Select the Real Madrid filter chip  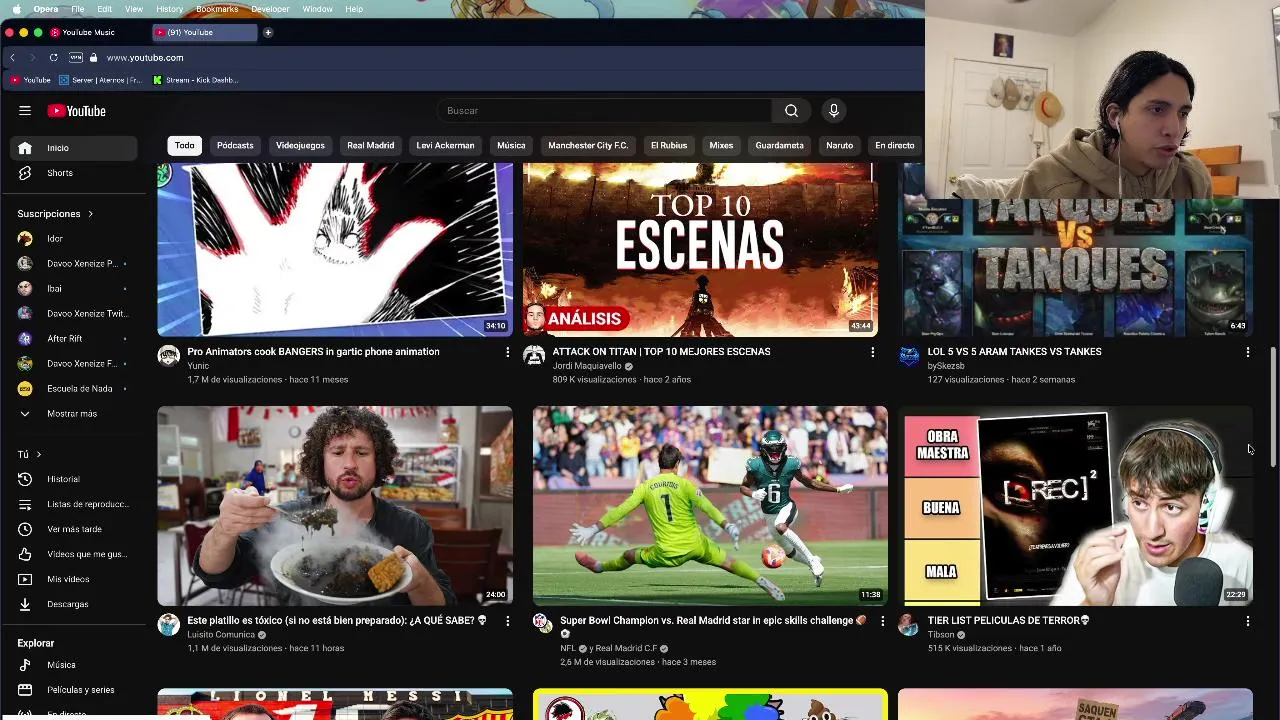click(x=370, y=146)
